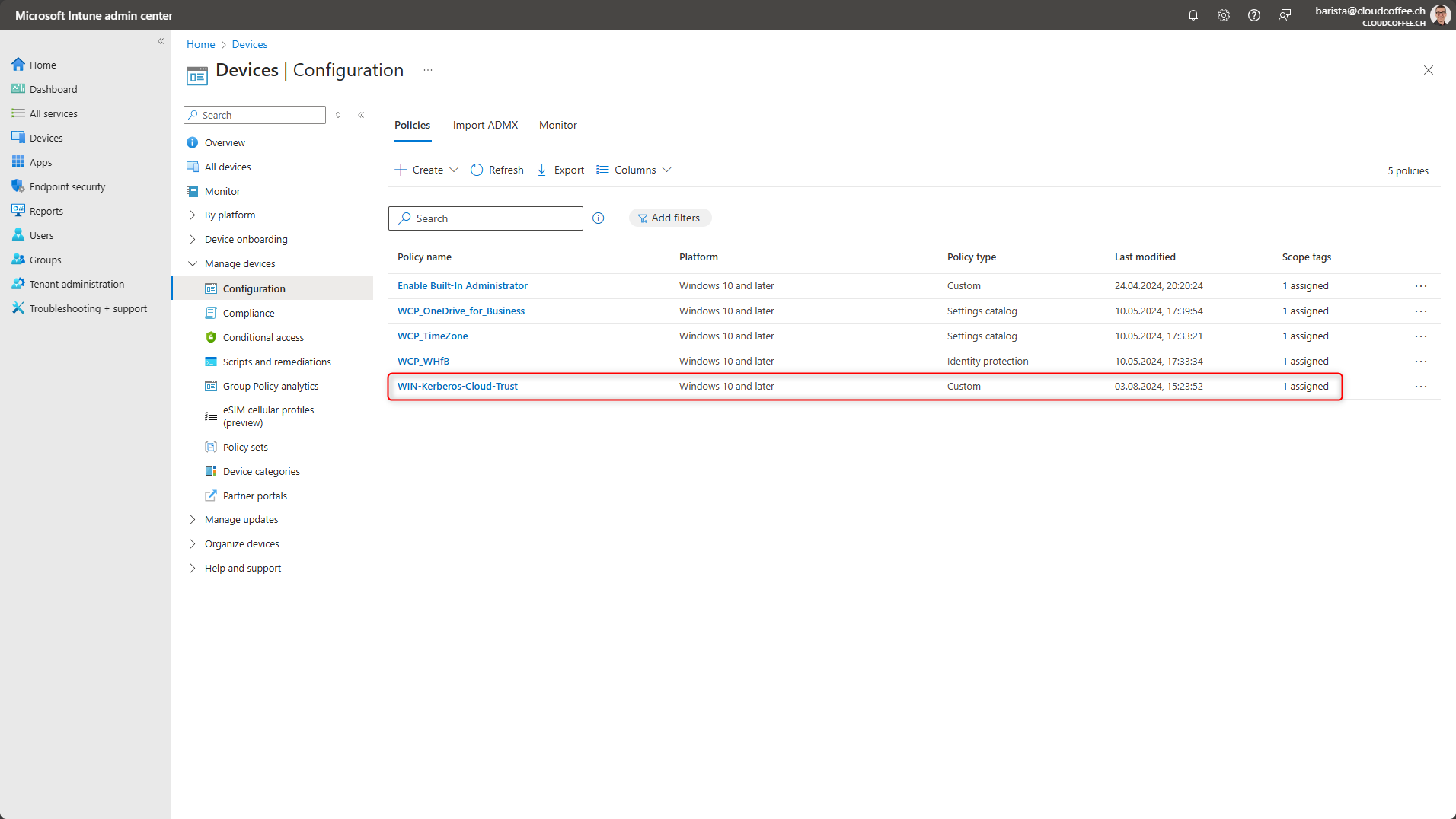This screenshot has width=1456, height=819.
Task: Open the feedback icon in header
Action: click(x=1285, y=15)
